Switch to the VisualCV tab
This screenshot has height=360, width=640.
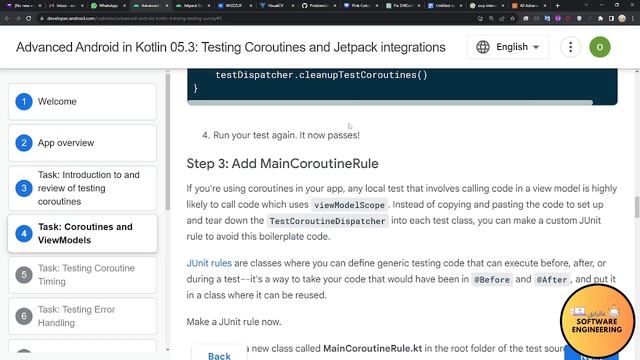coord(278,6)
